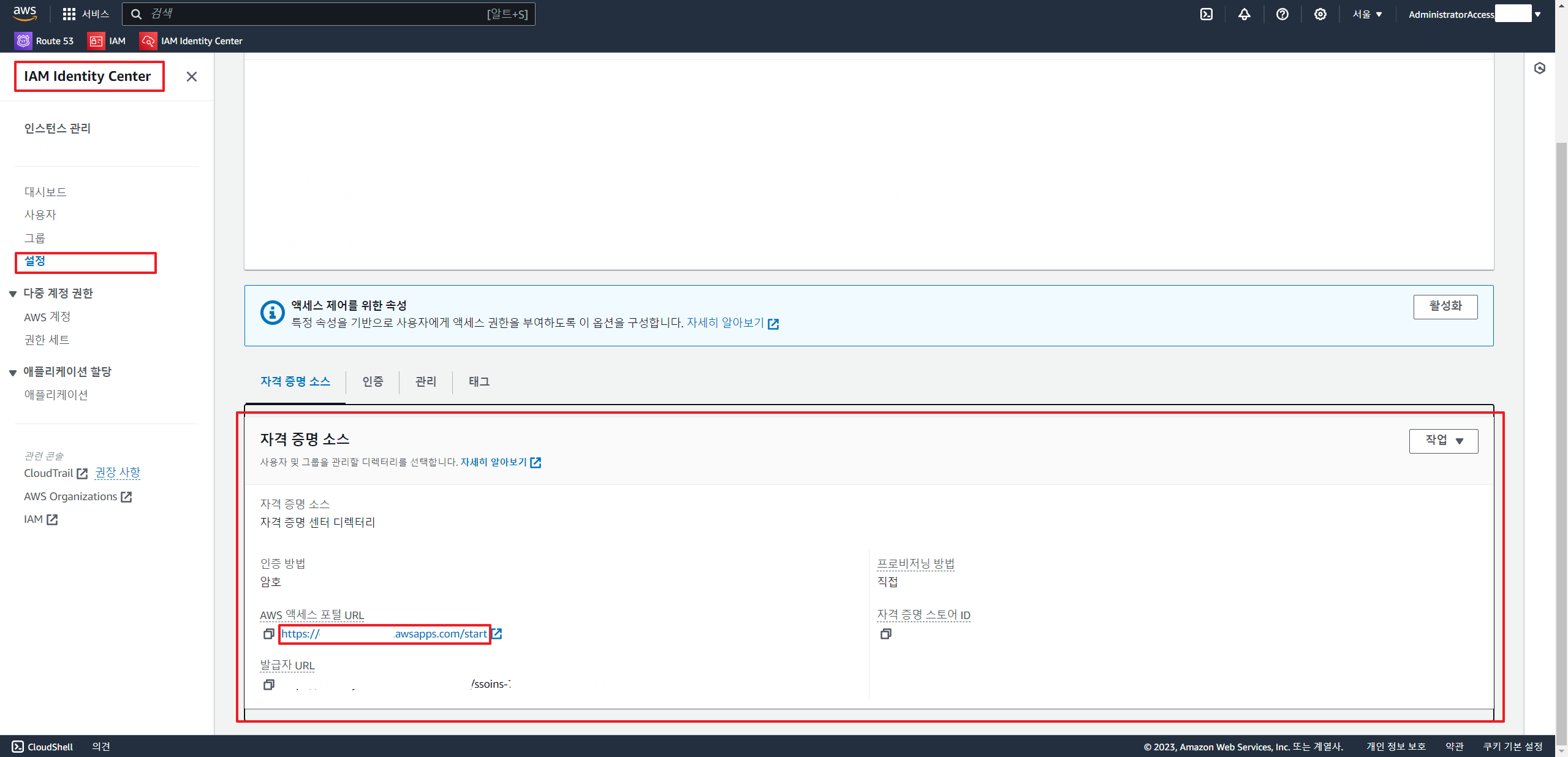The image size is (1568, 757).
Task: Copy the identity store ID
Action: [885, 634]
